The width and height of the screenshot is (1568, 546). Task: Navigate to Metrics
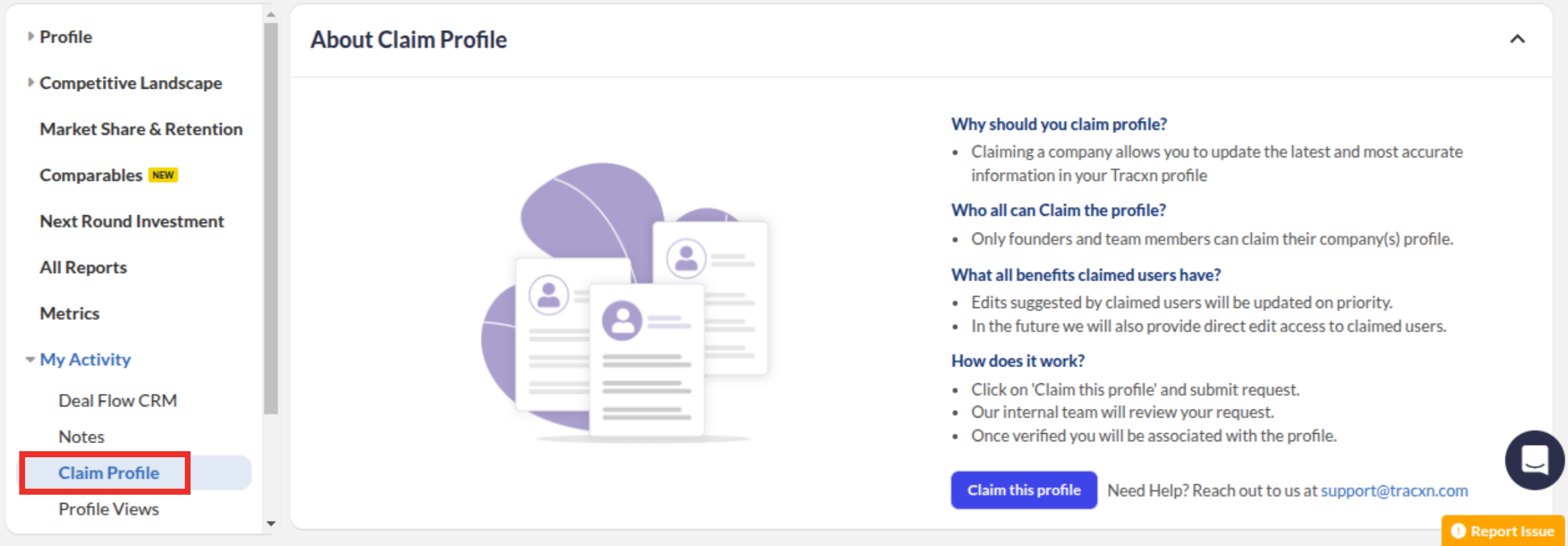[69, 313]
